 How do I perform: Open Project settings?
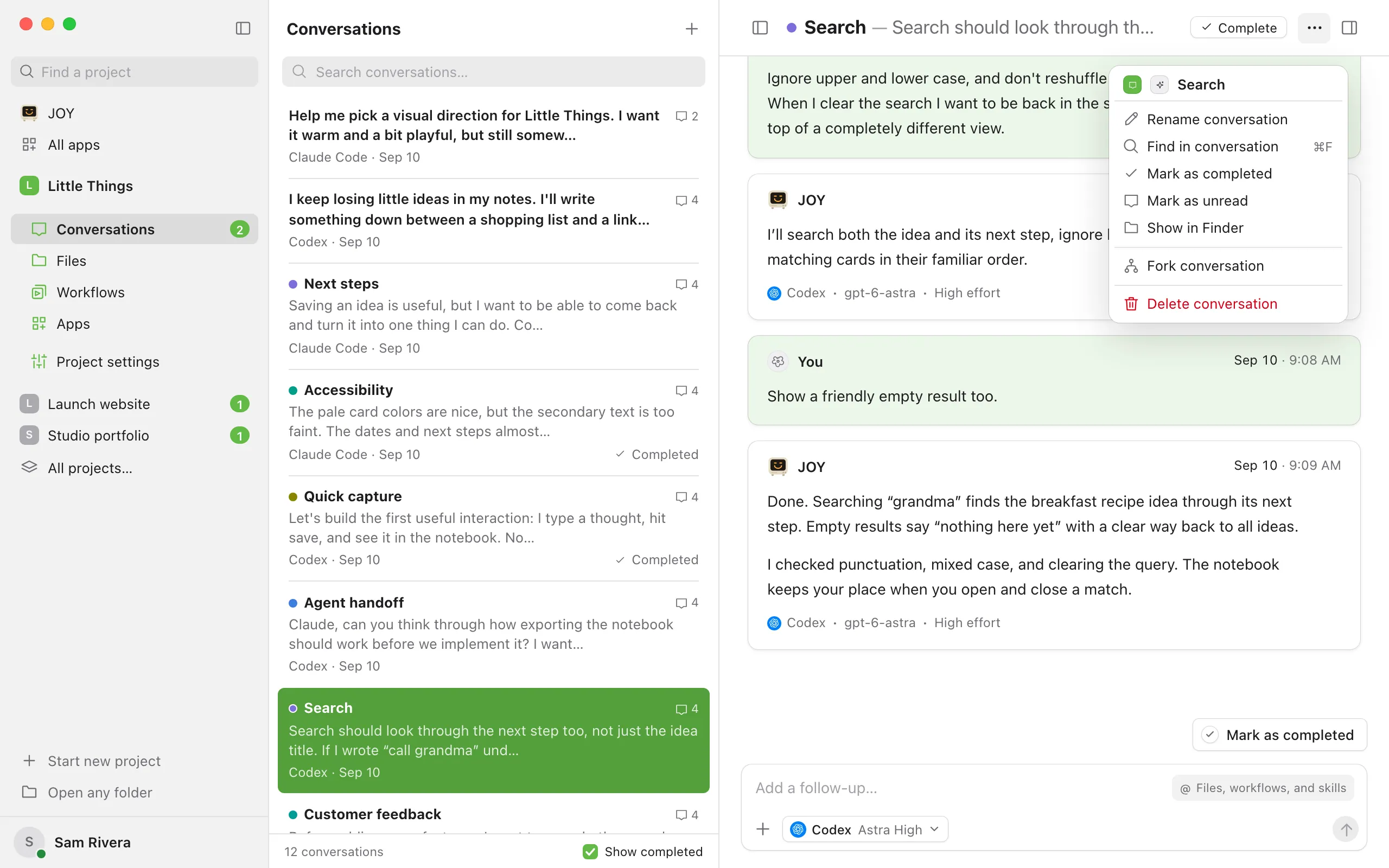click(135, 362)
